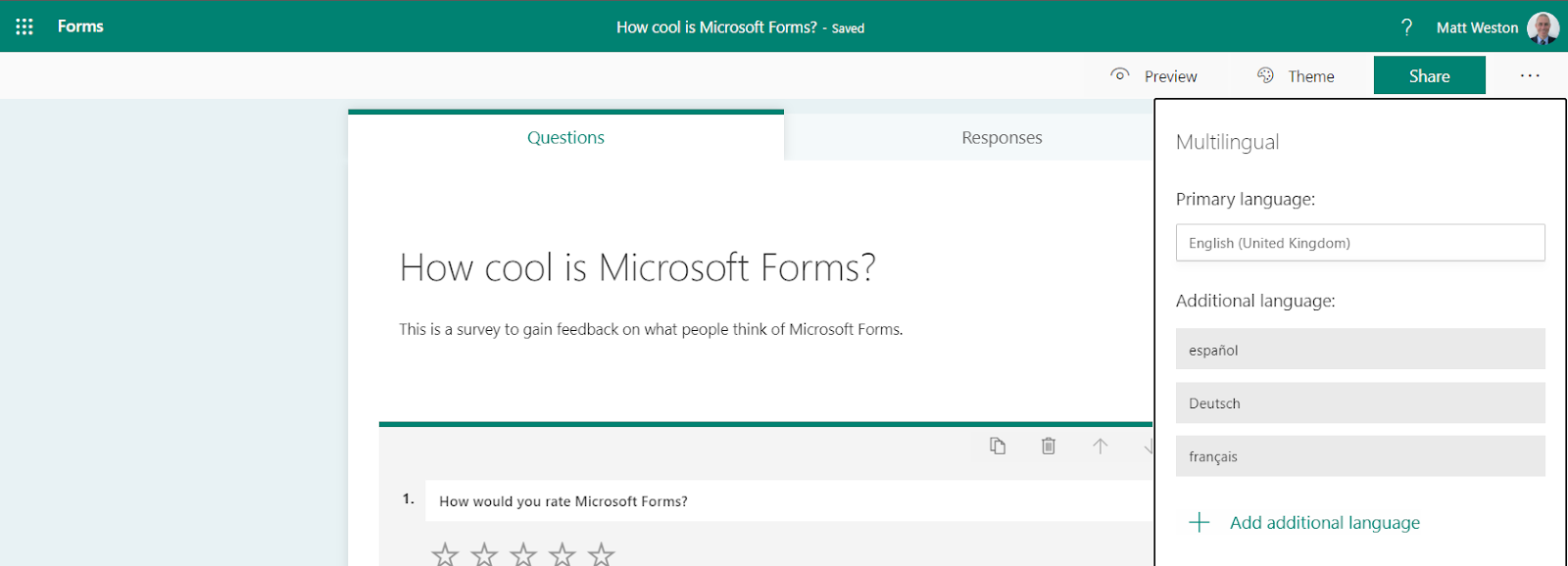The image size is (1568, 566).
Task: Click the plus icon to add language
Action: [1200, 522]
